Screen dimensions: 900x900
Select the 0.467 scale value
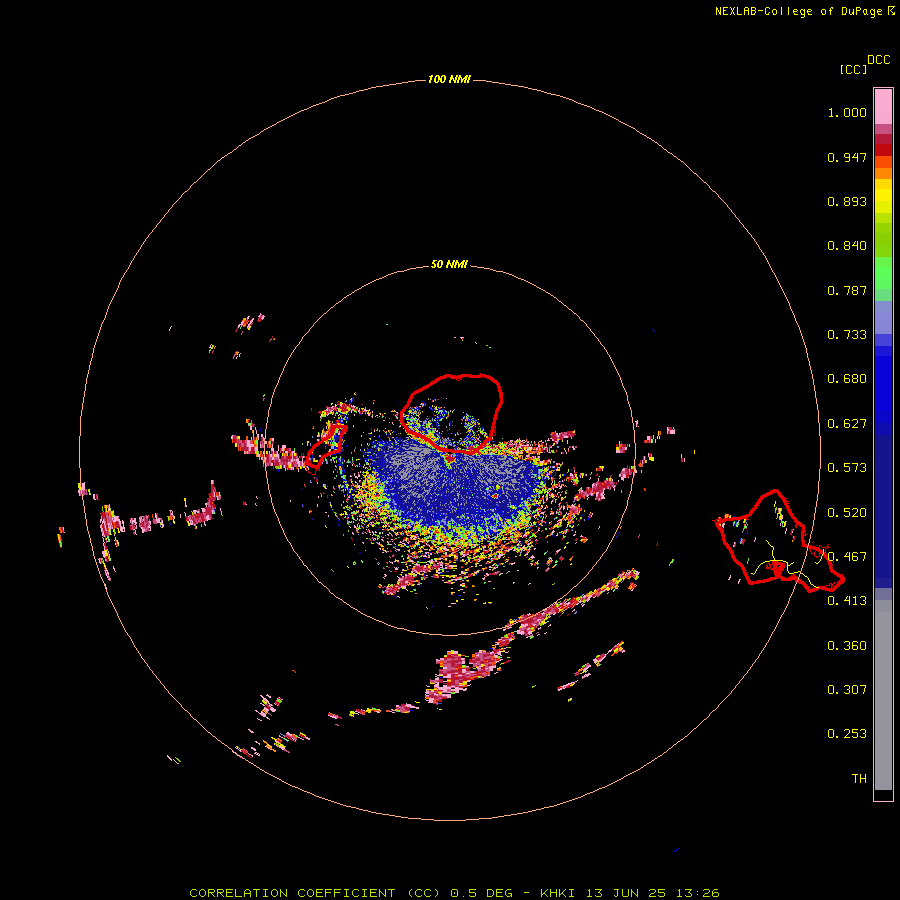pos(847,557)
